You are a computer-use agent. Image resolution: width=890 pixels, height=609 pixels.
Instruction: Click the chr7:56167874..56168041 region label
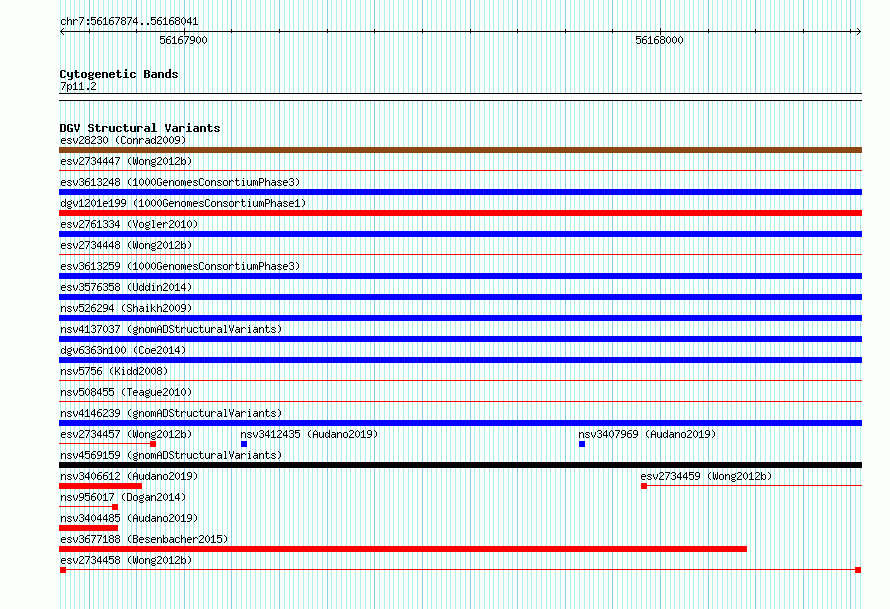(x=129, y=22)
